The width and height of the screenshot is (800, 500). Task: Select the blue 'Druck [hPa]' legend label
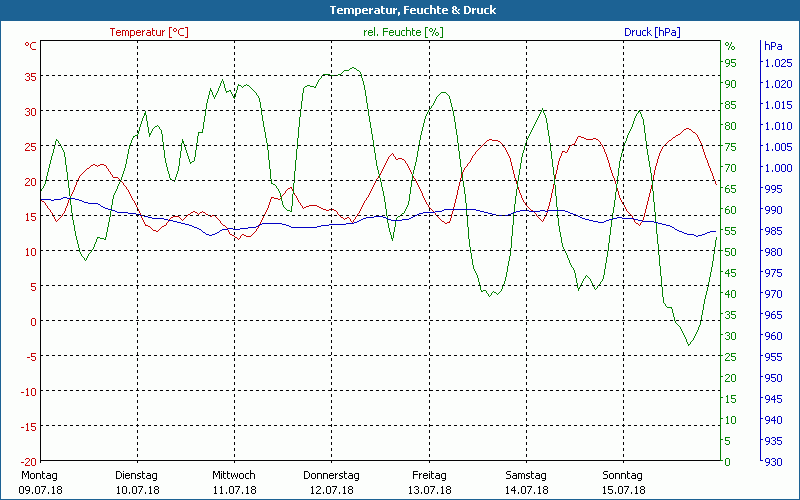click(x=652, y=32)
